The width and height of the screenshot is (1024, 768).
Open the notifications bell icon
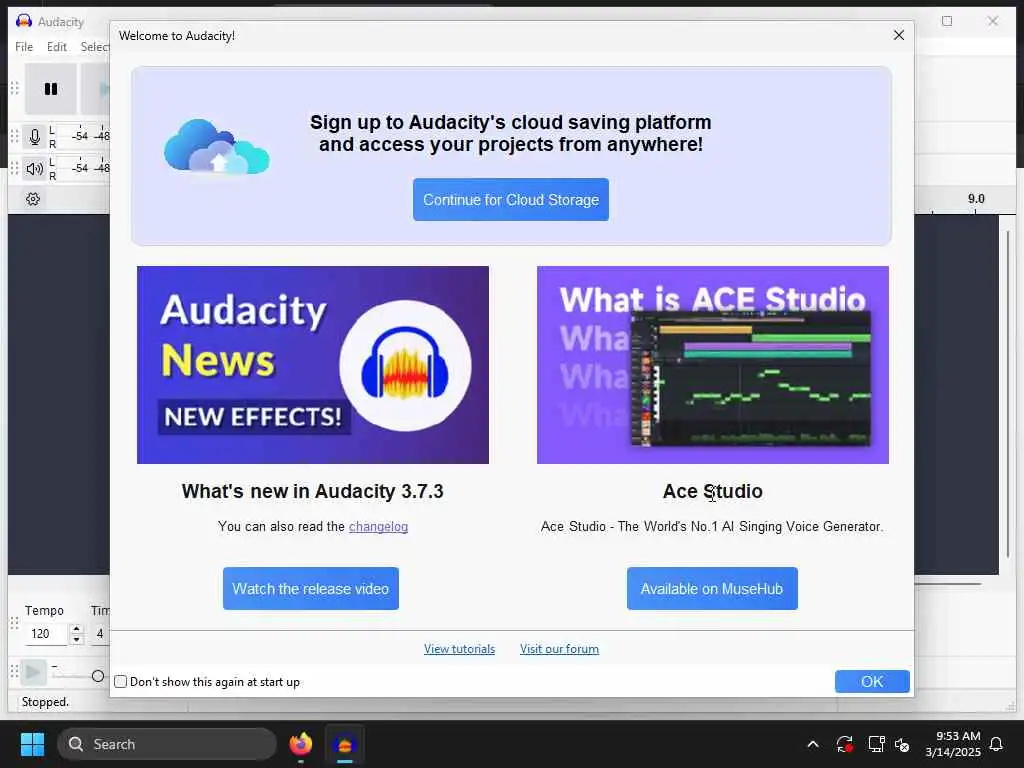pos(996,744)
